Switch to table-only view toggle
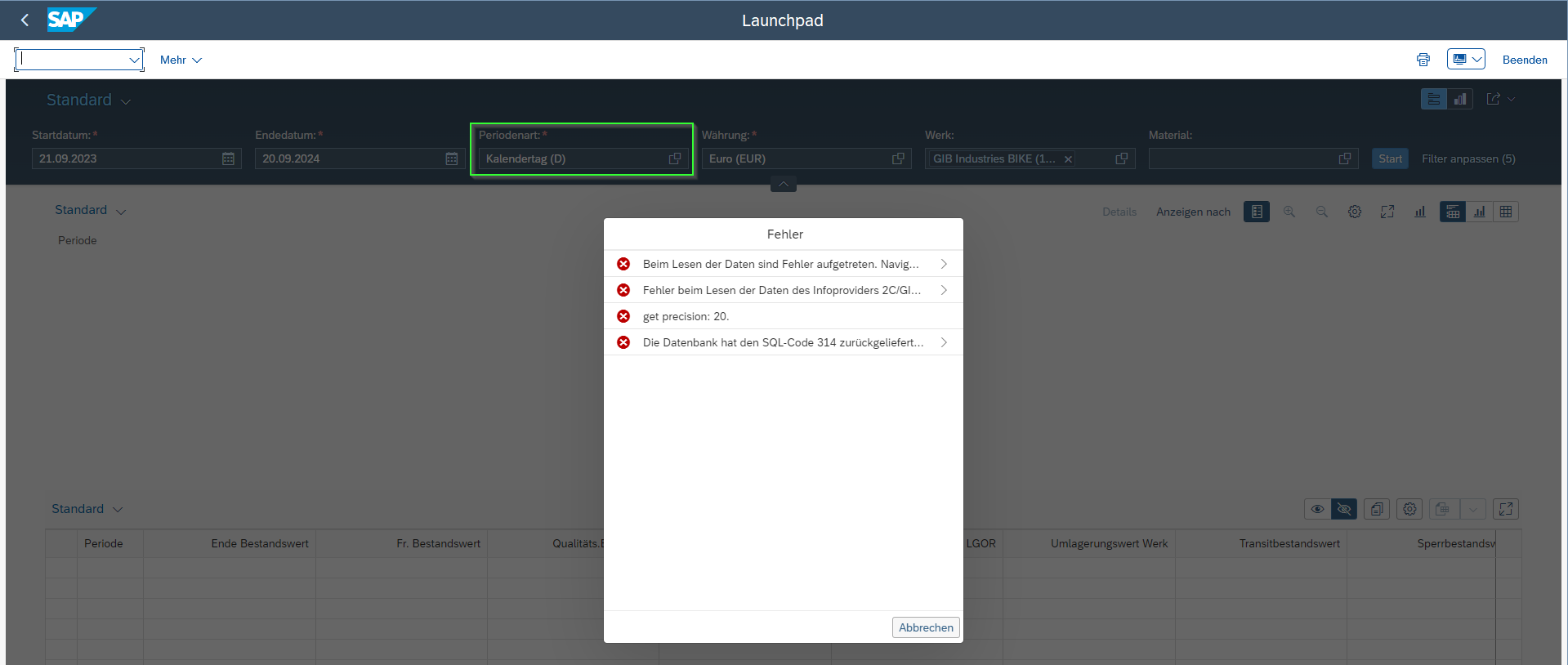Image resolution: width=1568 pixels, height=665 pixels. [1506, 212]
